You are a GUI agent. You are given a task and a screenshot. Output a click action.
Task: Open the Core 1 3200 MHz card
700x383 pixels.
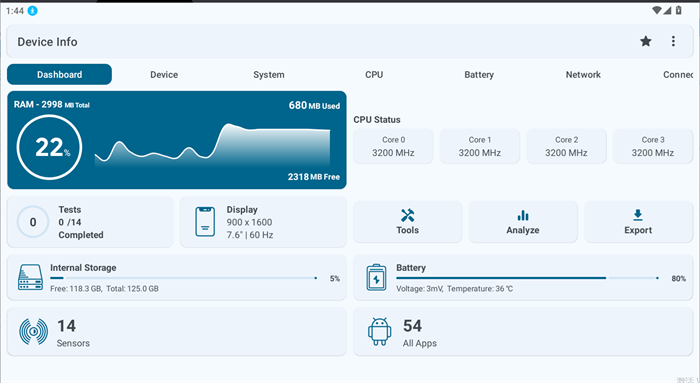point(480,146)
